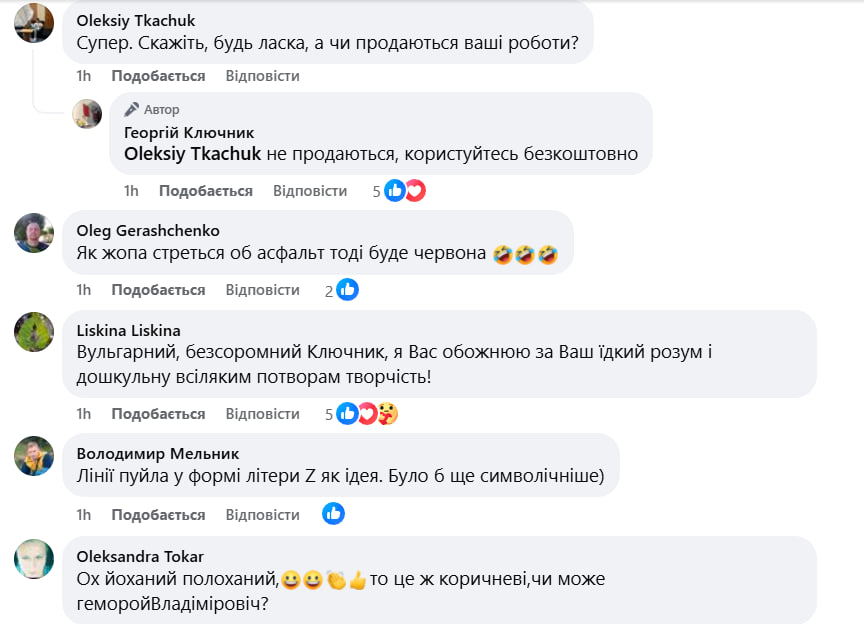Open the Oleksiy Tkachuk mention link in reply

point(192,154)
